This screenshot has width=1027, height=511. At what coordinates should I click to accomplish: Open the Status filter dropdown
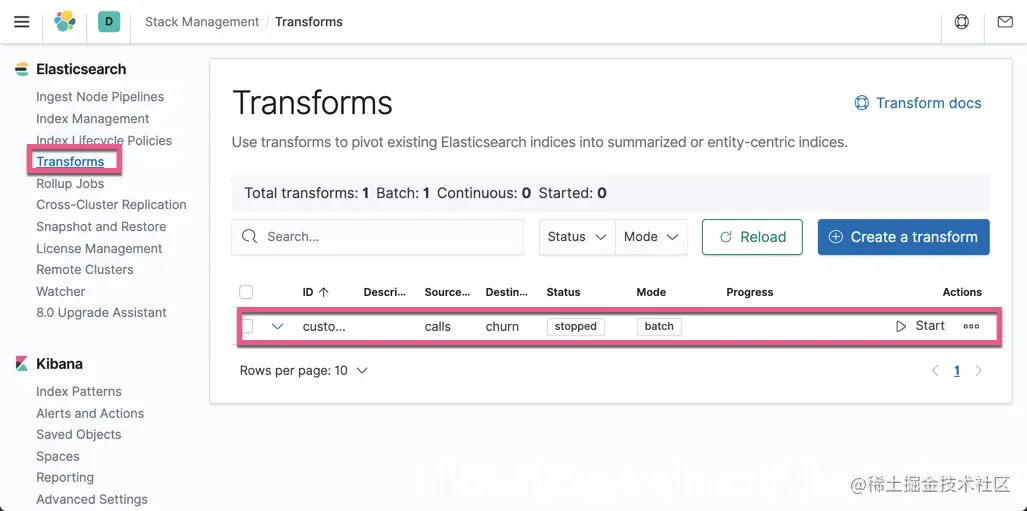click(577, 237)
